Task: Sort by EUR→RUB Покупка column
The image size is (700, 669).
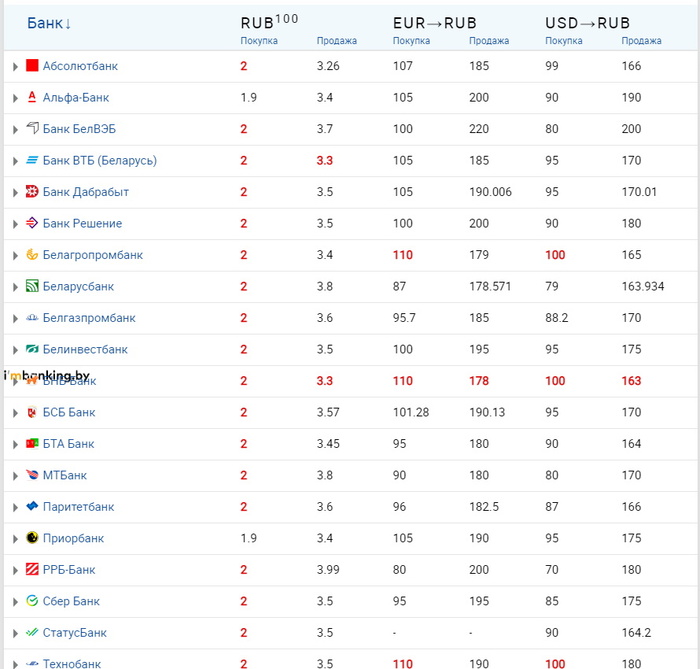Action: point(411,41)
